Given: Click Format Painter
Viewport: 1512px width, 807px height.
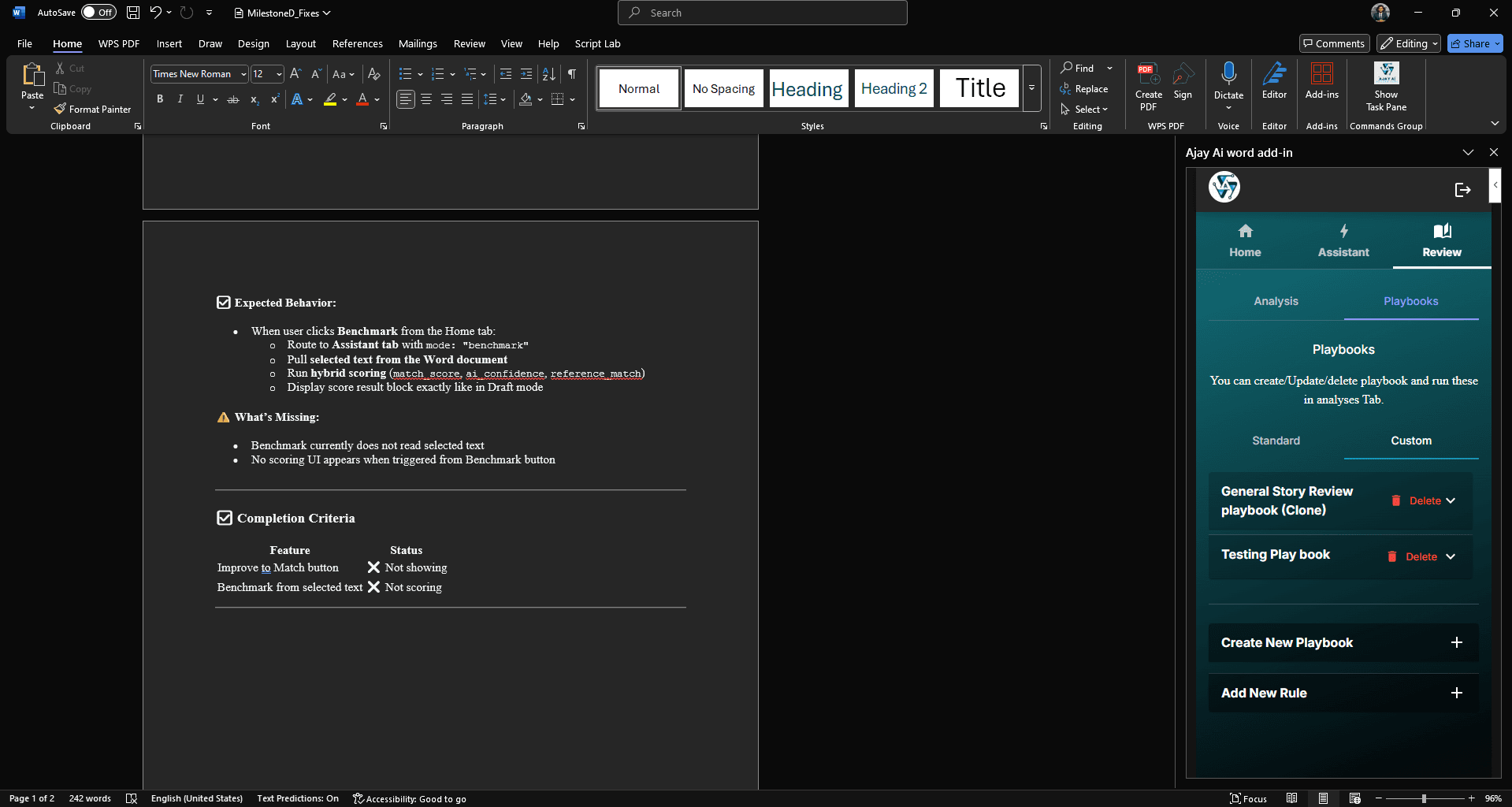Looking at the screenshot, I should click(x=92, y=109).
